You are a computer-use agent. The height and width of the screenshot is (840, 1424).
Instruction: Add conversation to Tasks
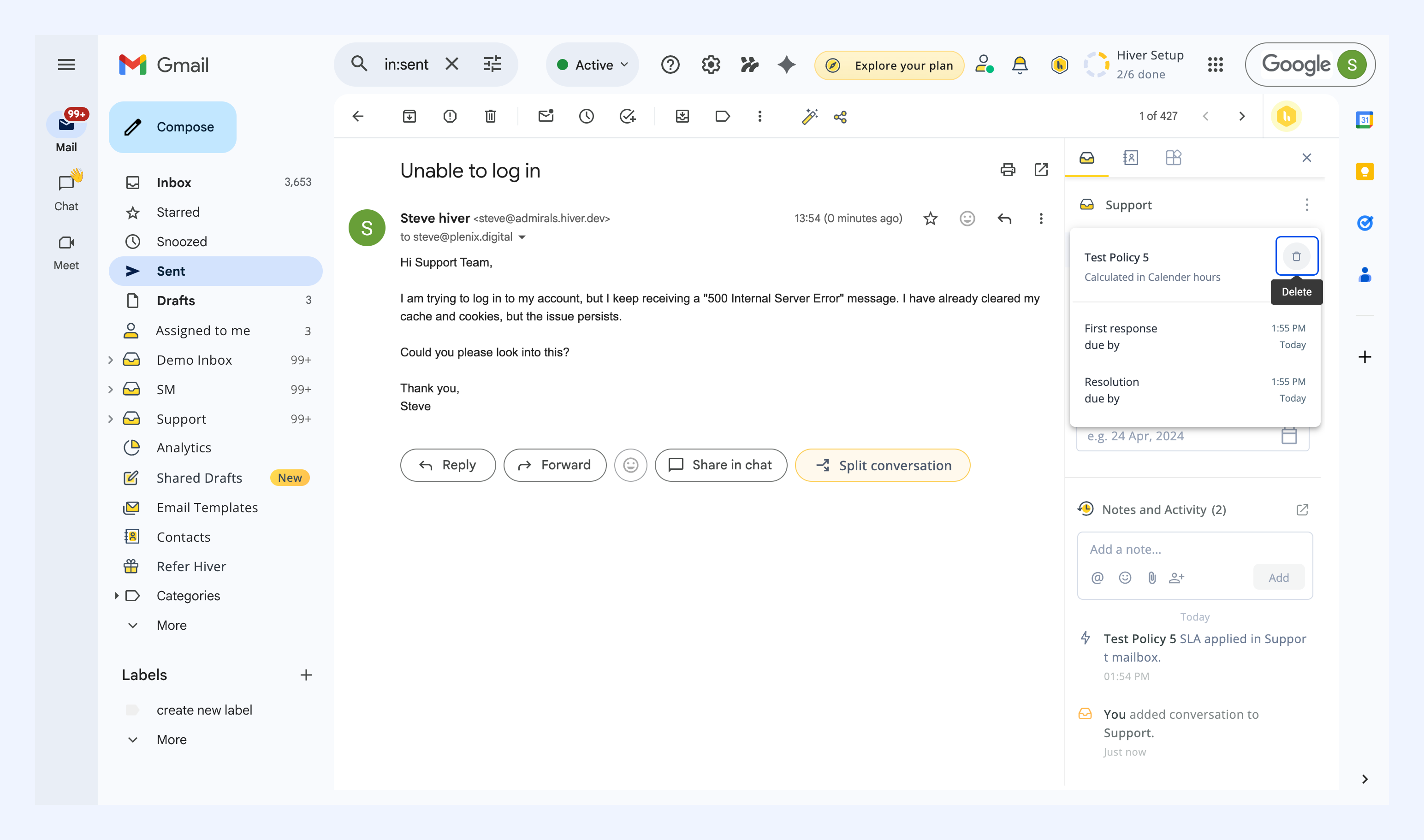click(x=627, y=117)
